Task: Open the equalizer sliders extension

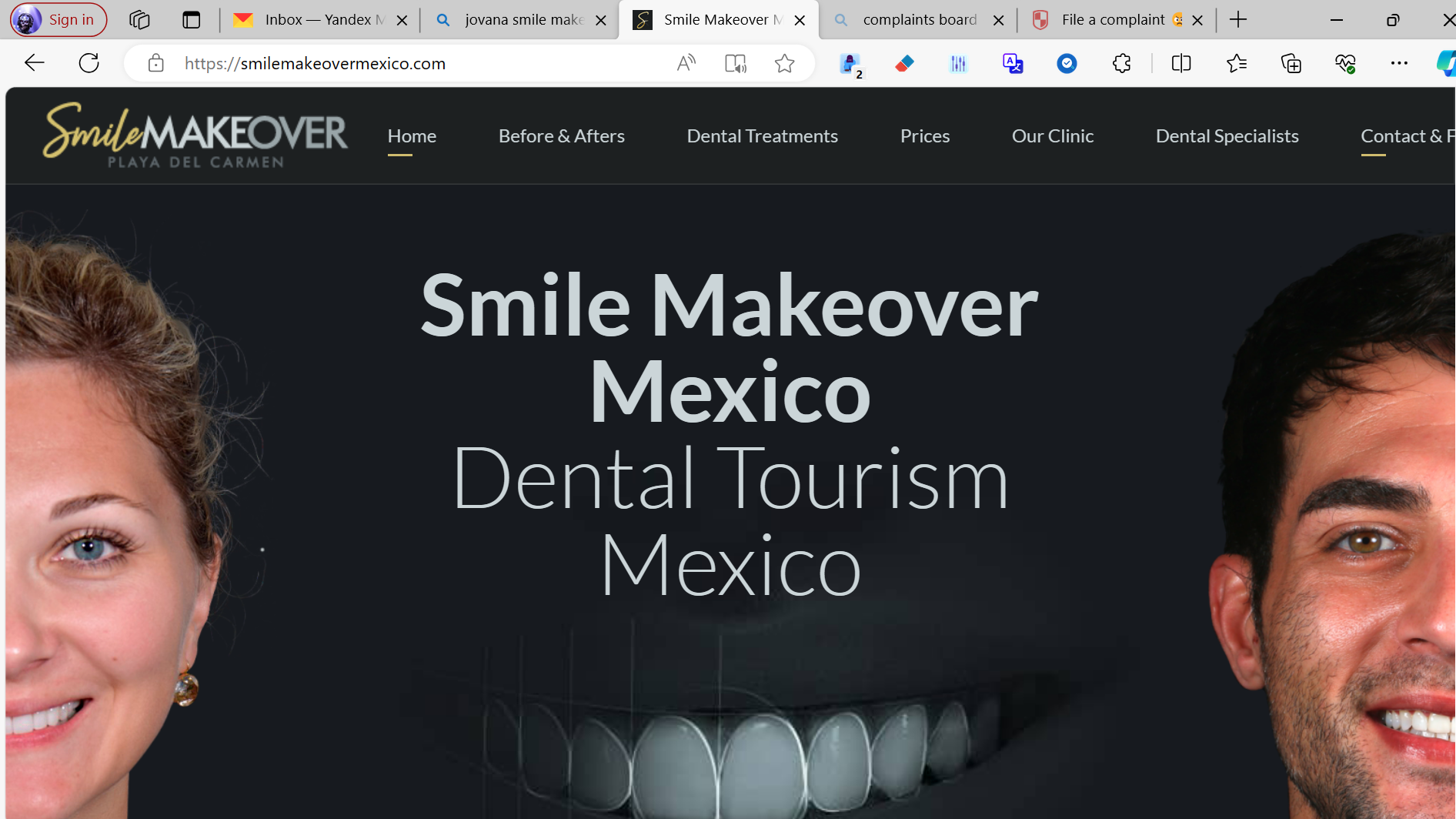Action: click(x=958, y=63)
